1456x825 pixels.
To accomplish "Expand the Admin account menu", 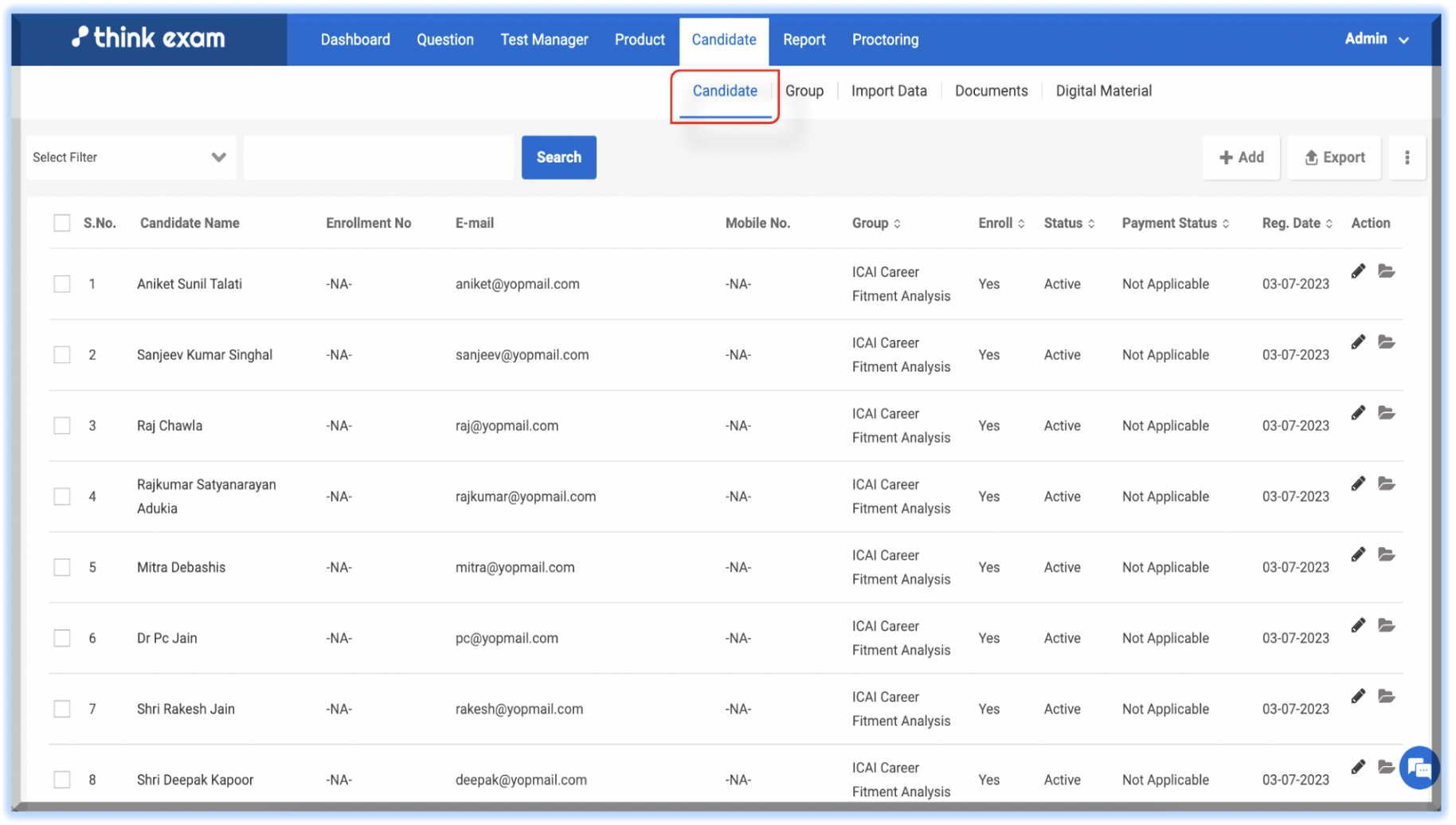I will pos(1377,39).
